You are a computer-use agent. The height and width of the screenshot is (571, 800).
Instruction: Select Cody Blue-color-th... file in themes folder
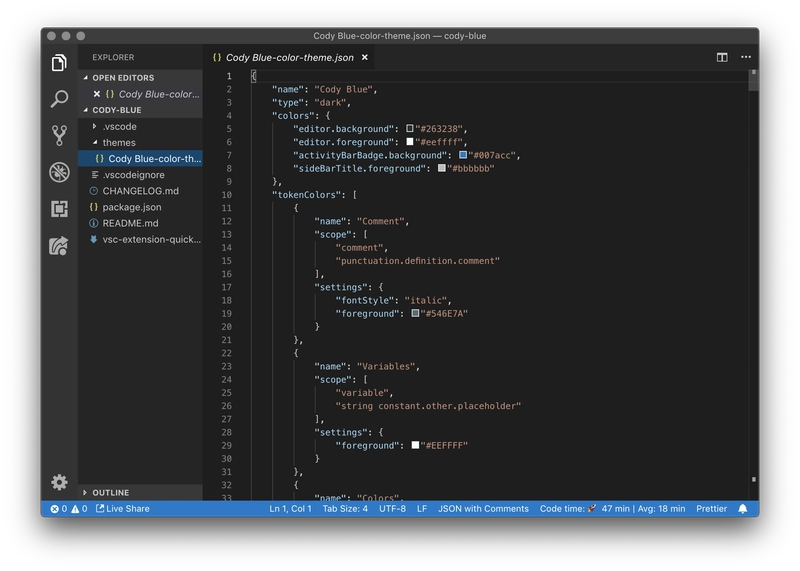coord(140,159)
